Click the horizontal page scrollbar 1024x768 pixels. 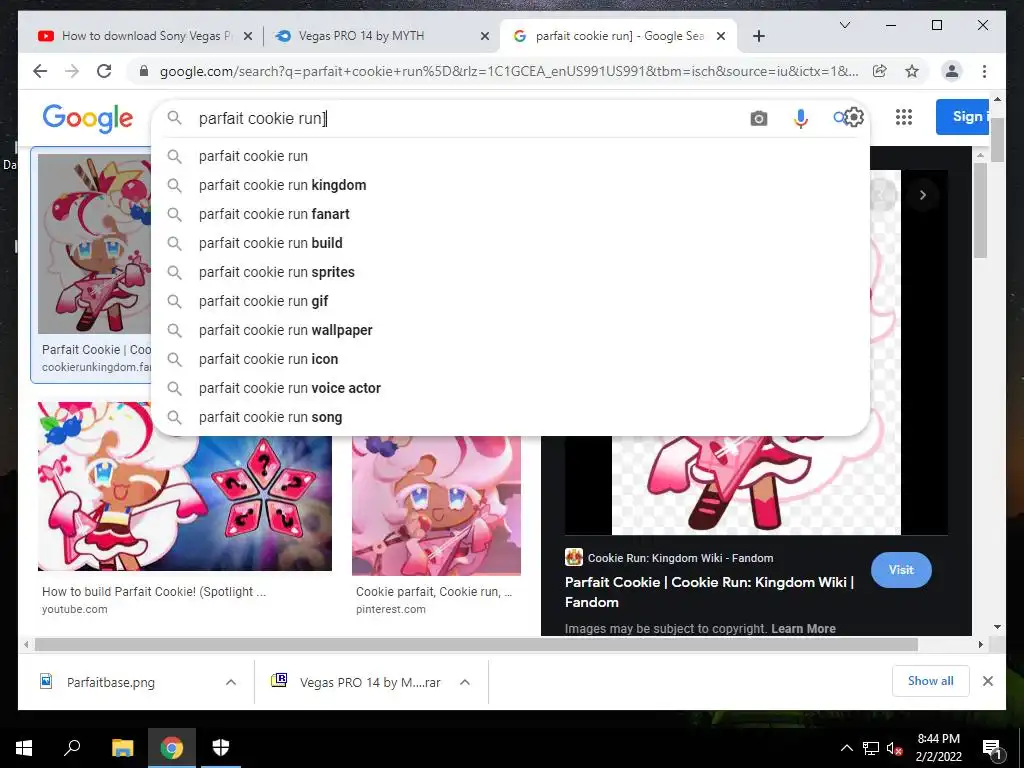476,645
